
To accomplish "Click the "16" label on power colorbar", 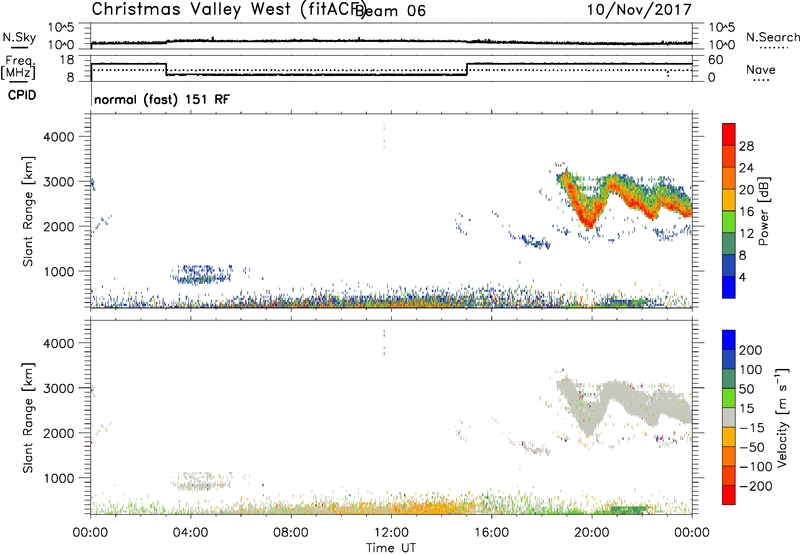I will [x=746, y=212].
